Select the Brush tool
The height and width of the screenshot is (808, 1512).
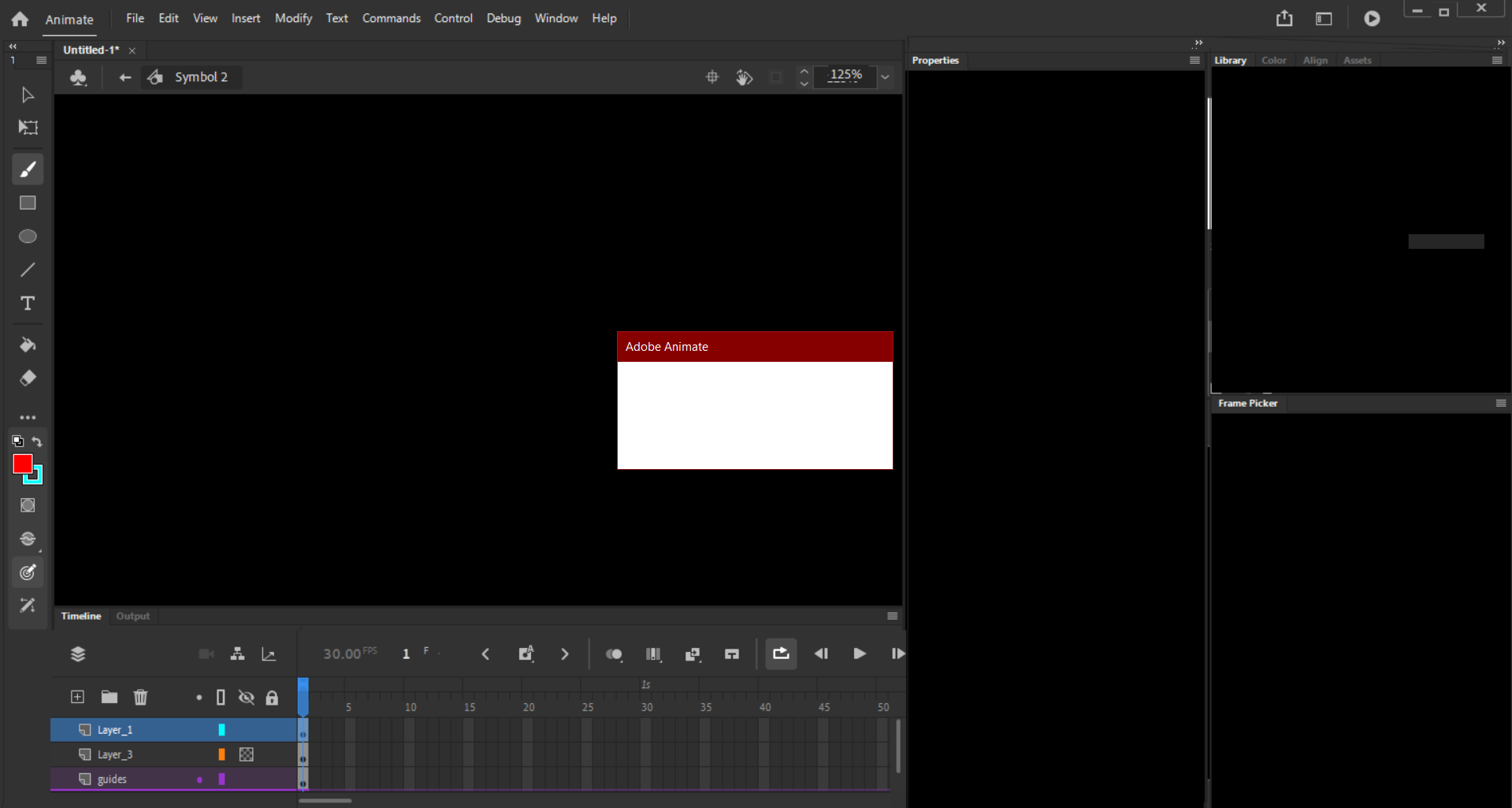pyautogui.click(x=28, y=169)
